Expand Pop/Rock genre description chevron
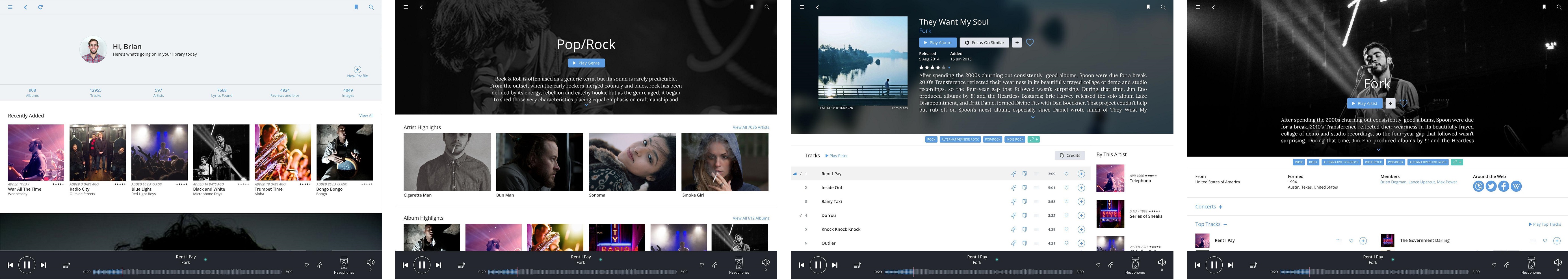This screenshot has width=1568, height=279. tap(586, 105)
